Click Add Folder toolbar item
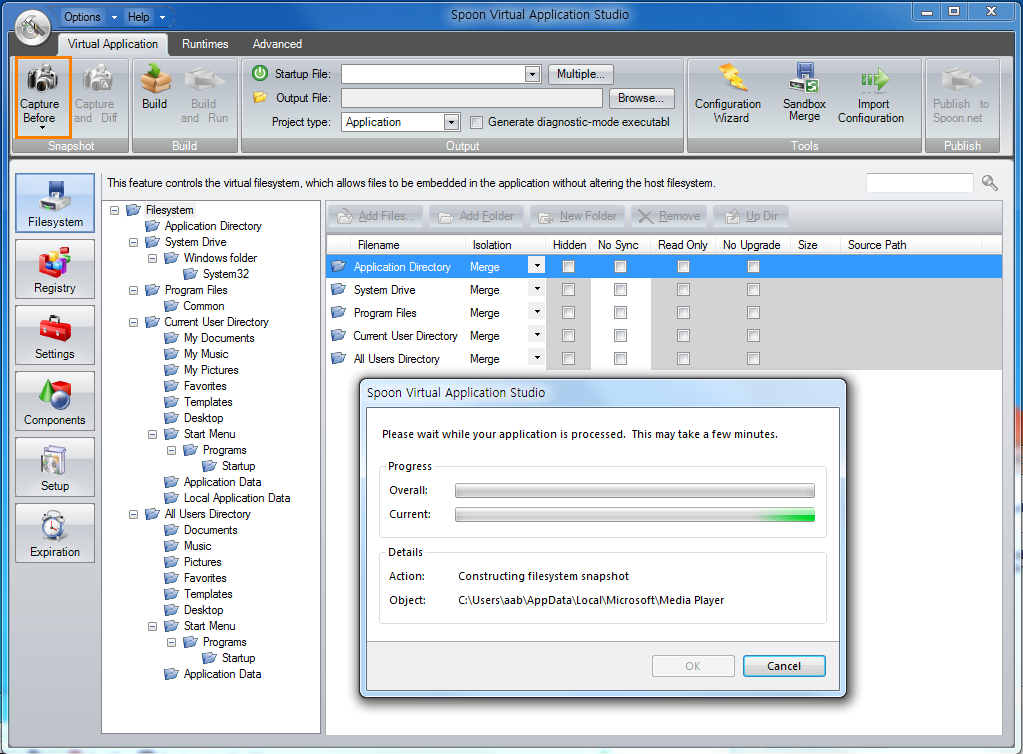The height and width of the screenshot is (754, 1023). pyautogui.click(x=476, y=216)
